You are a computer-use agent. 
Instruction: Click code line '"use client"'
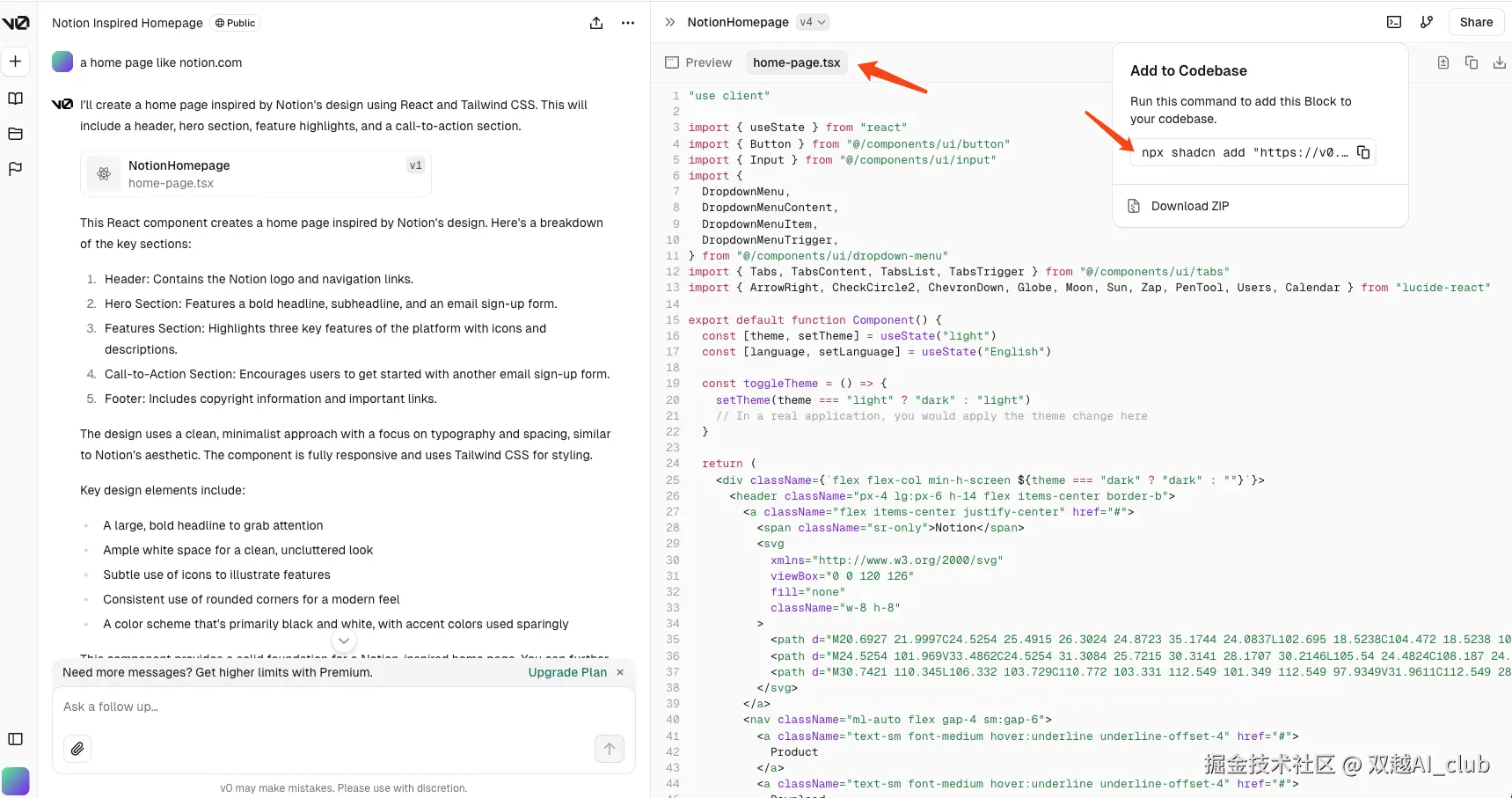[729, 96]
